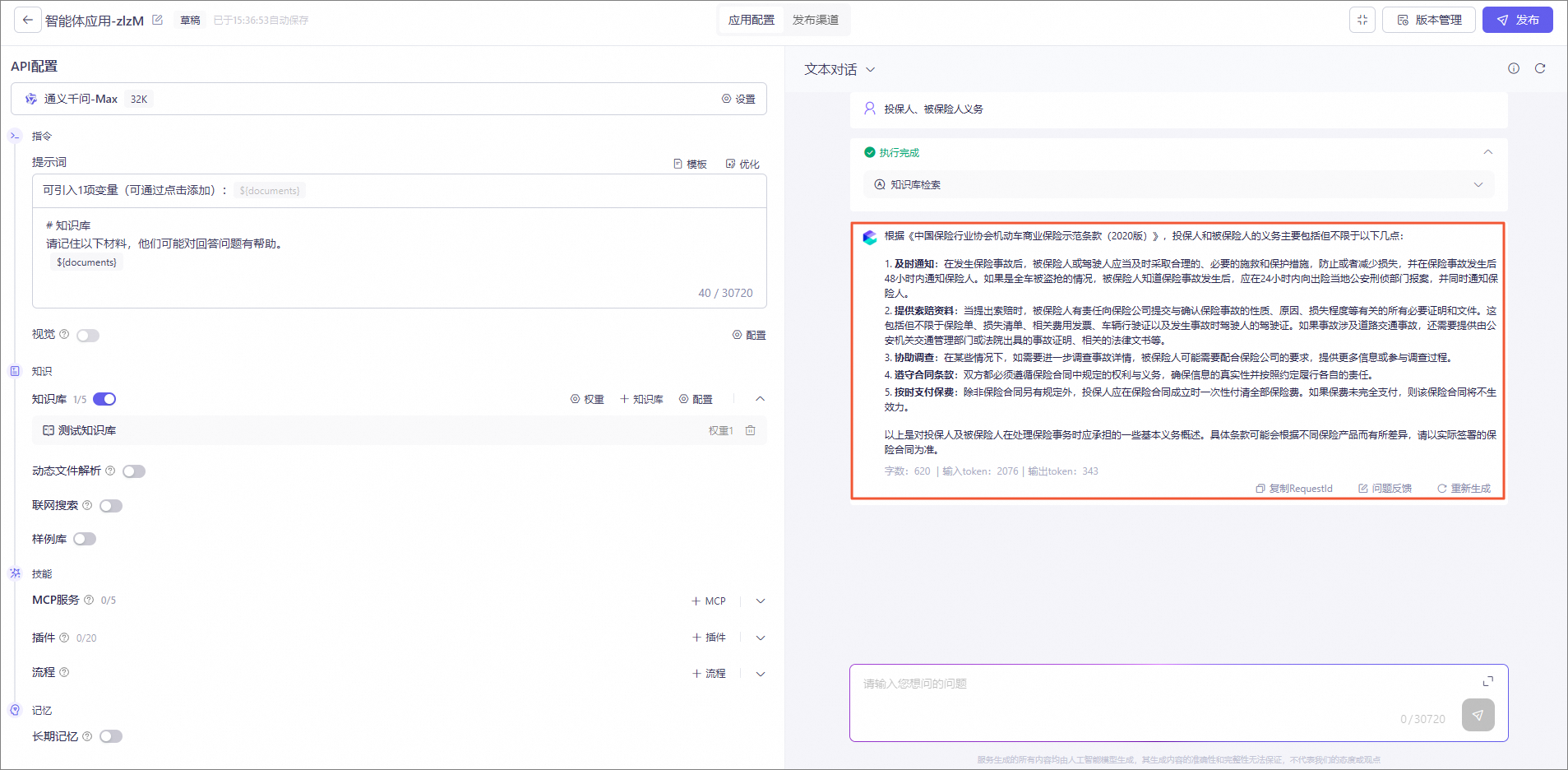Turn on 长期记忆 switch
This screenshot has height=770, width=1568.
[111, 736]
